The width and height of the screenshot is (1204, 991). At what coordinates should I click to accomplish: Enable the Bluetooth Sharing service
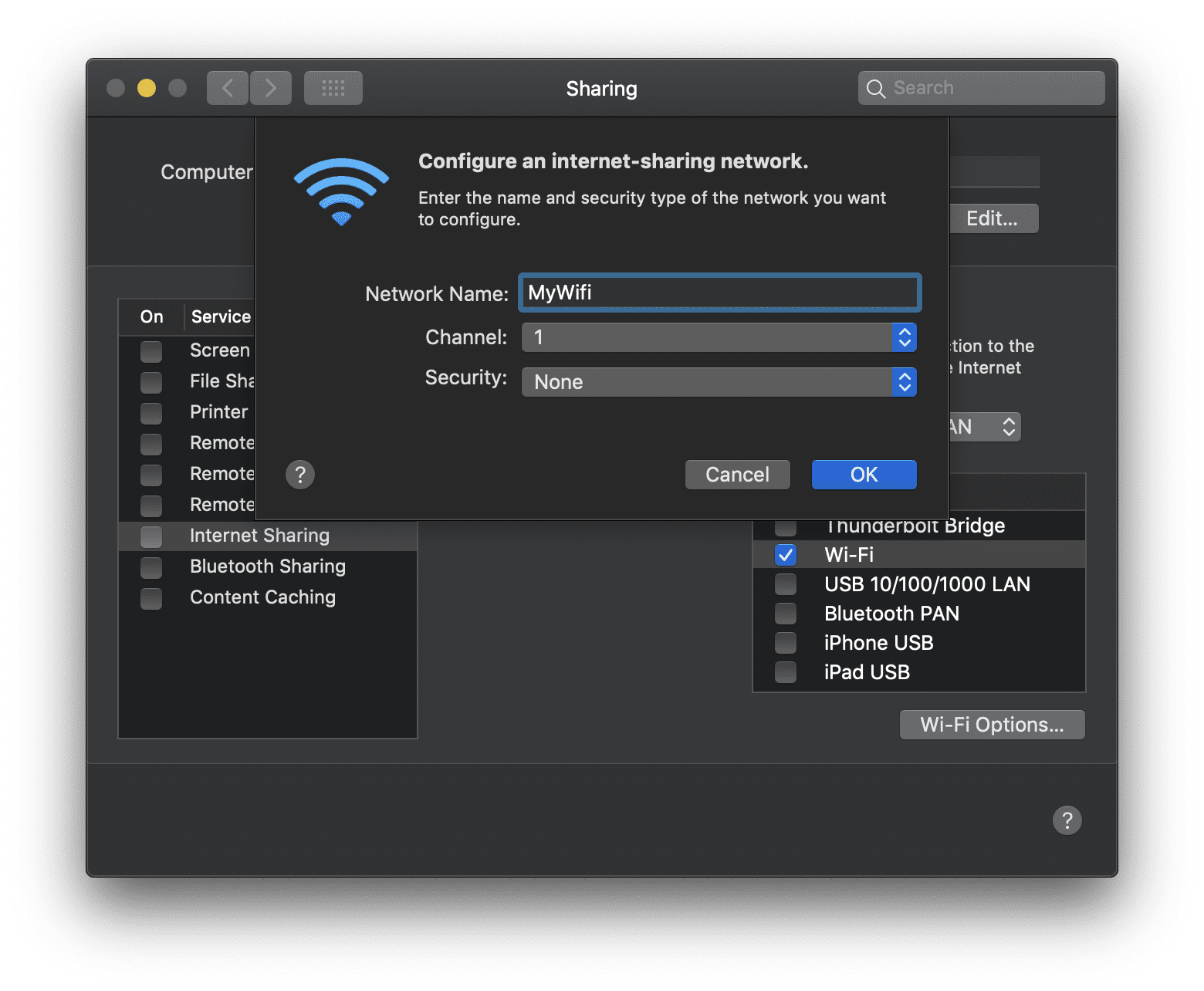coord(150,567)
